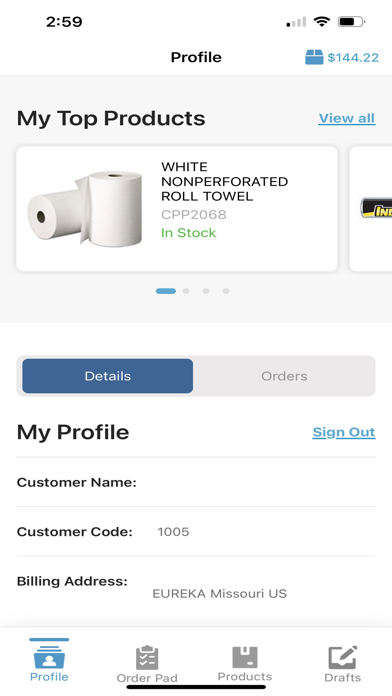Image resolution: width=392 pixels, height=696 pixels.
Task: Open View all top products
Action: click(x=347, y=119)
